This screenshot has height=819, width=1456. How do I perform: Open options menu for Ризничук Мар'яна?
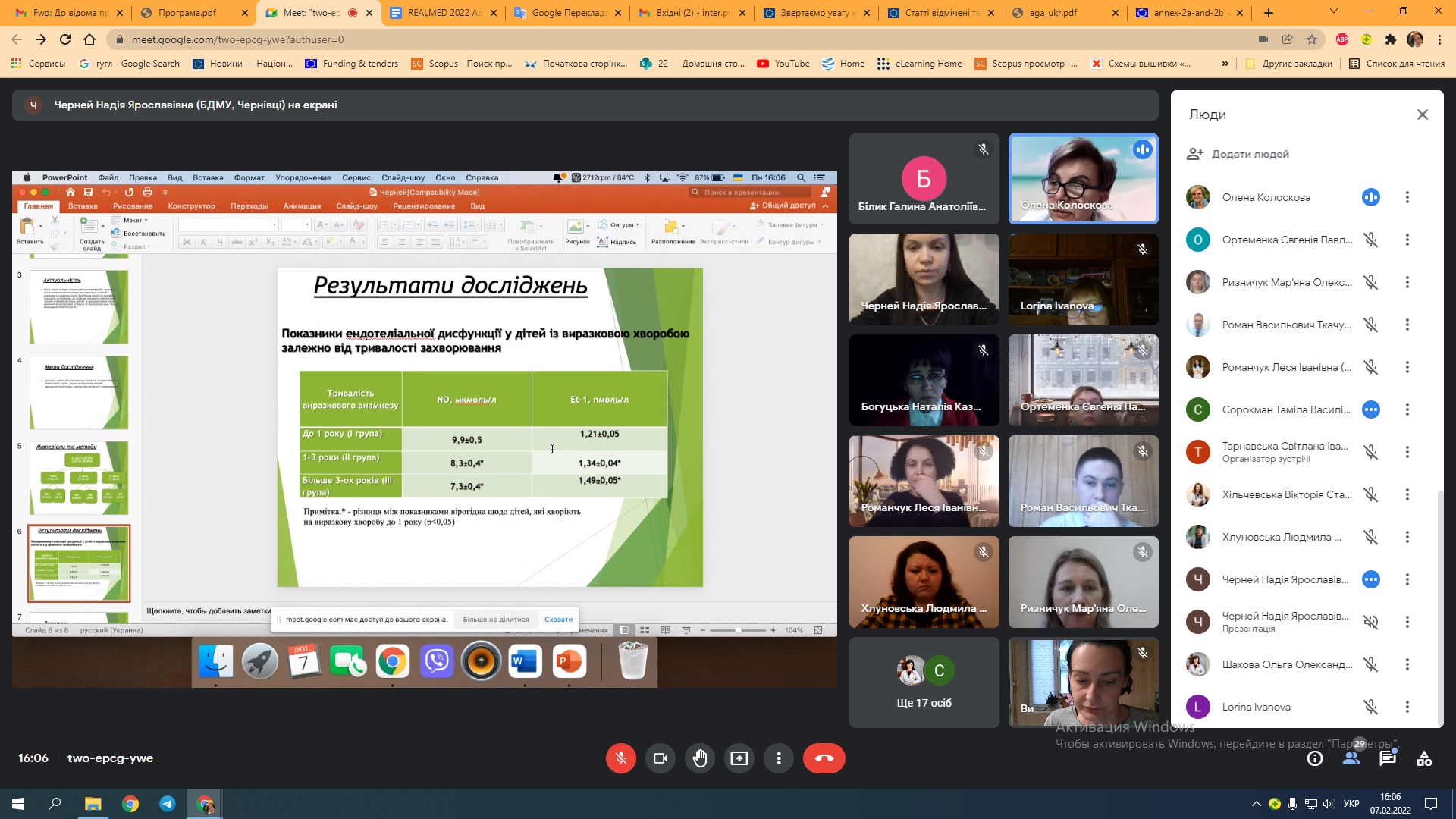1407,282
